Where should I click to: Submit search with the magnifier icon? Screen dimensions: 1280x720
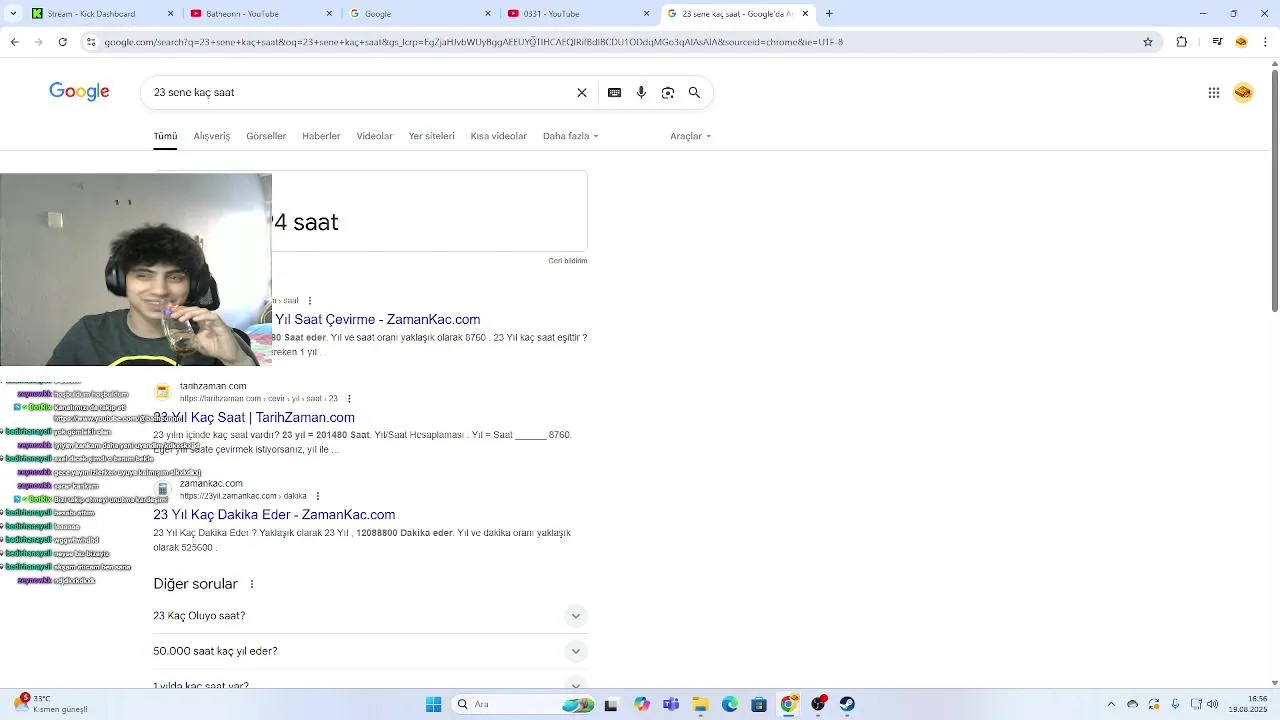coord(694,92)
